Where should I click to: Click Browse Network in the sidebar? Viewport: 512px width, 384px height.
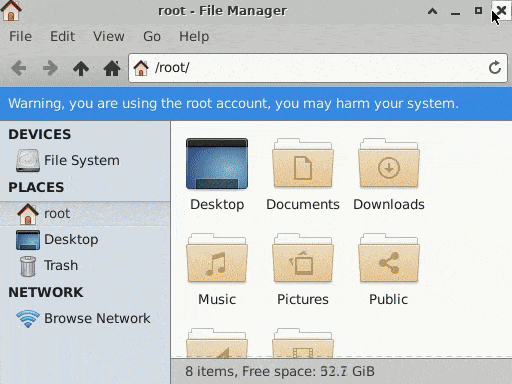coord(85,318)
